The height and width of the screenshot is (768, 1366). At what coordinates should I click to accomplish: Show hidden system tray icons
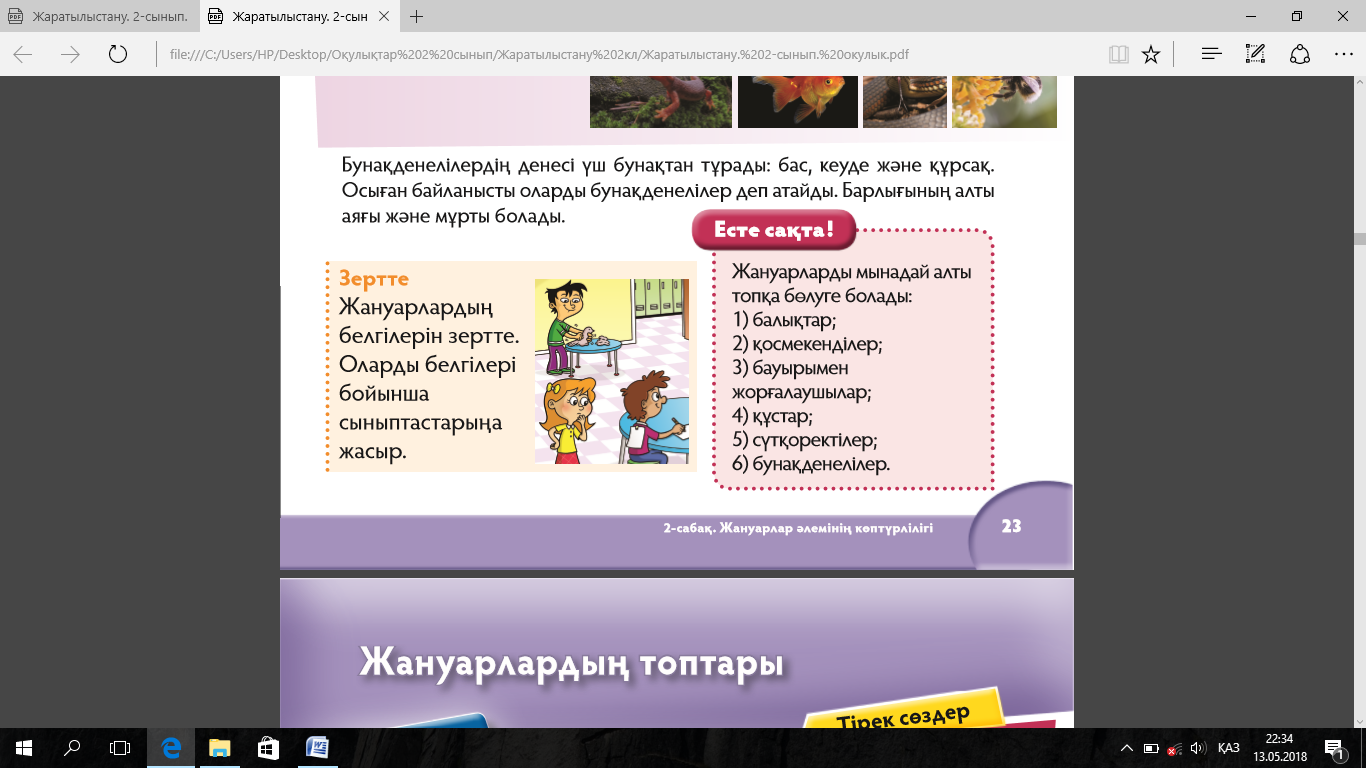coord(1127,748)
